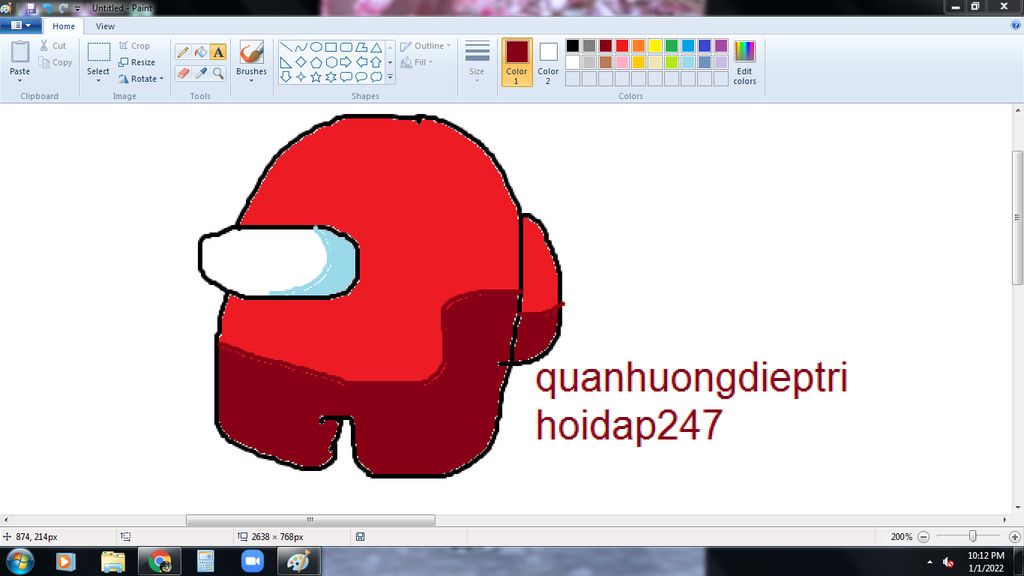Activate Color 2 background selector
Screen dimensions: 1024x576
[548, 62]
